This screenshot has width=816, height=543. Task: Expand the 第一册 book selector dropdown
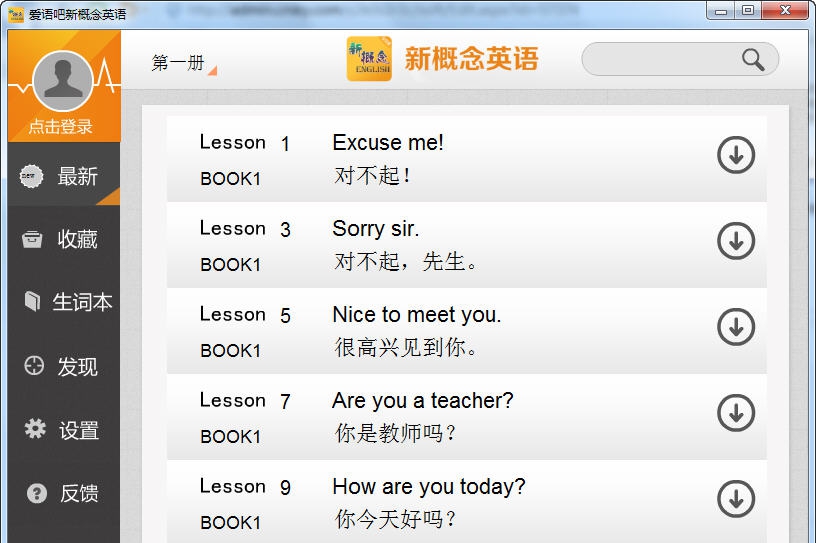[184, 64]
